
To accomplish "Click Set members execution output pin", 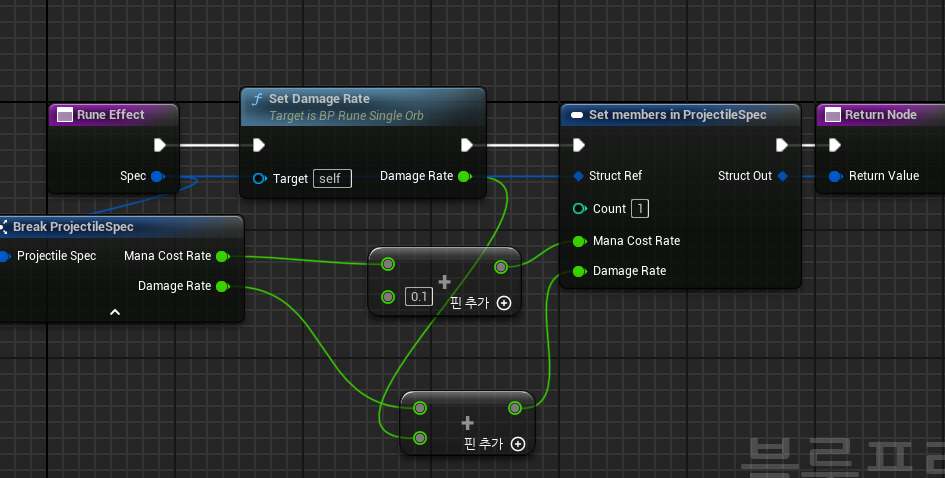I will (x=782, y=145).
